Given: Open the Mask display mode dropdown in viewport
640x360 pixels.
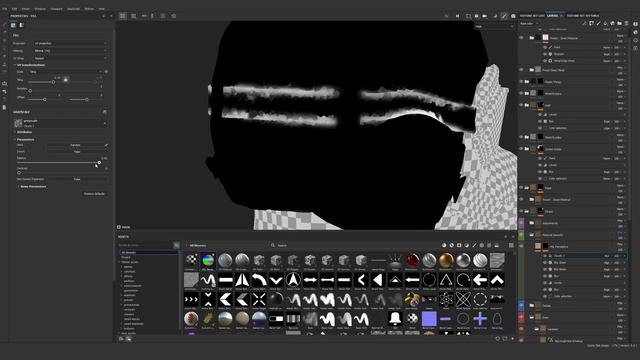Looking at the screenshot, I should tap(494, 27).
